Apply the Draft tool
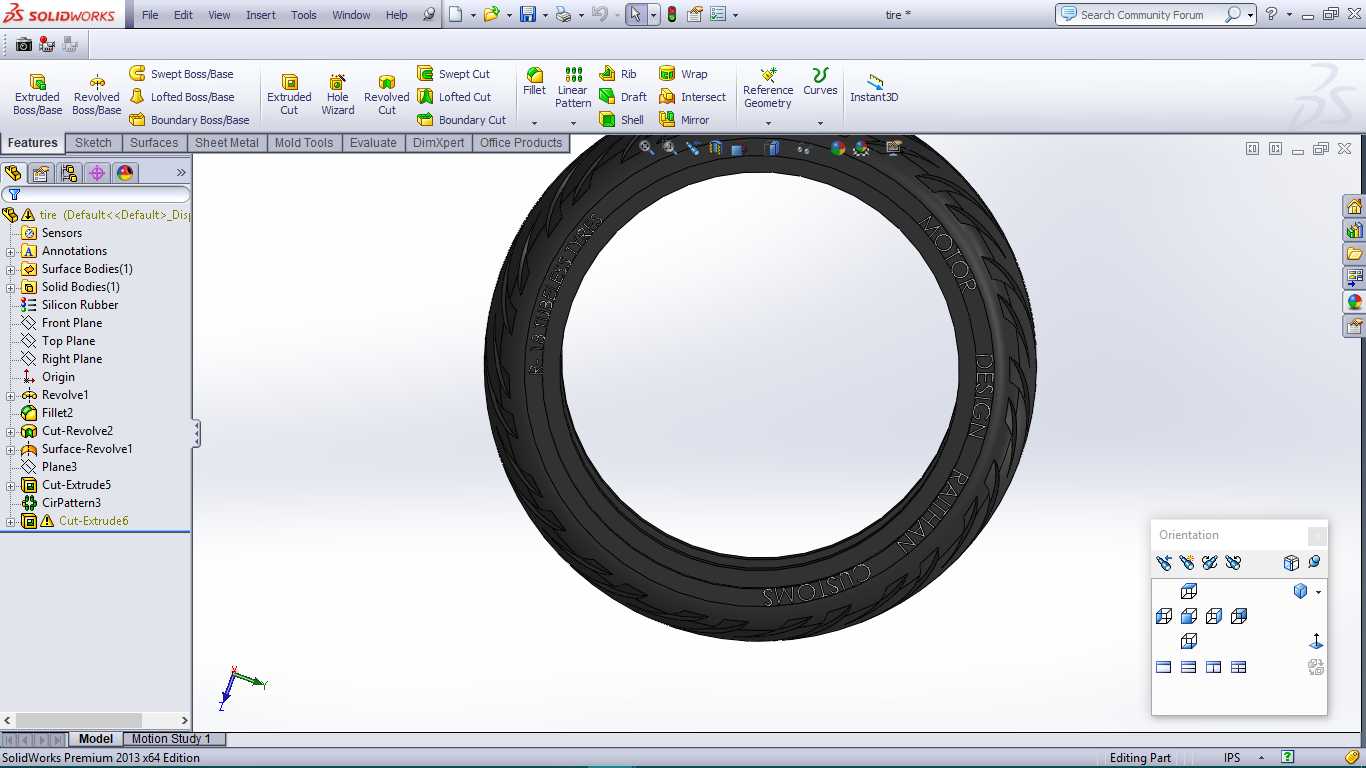The height and width of the screenshot is (768, 1366). click(623, 97)
